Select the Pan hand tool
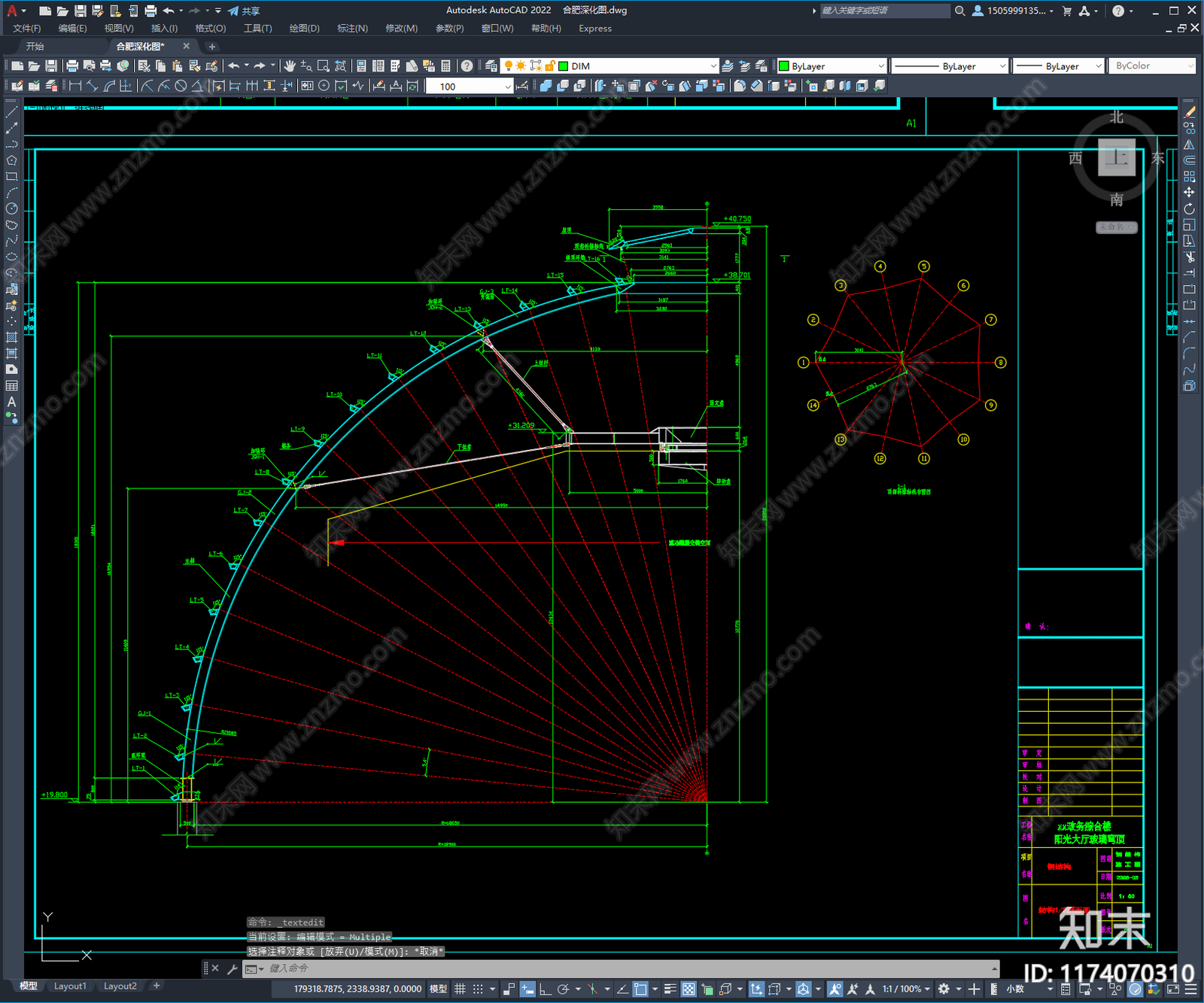1204x1003 pixels. [x=289, y=66]
